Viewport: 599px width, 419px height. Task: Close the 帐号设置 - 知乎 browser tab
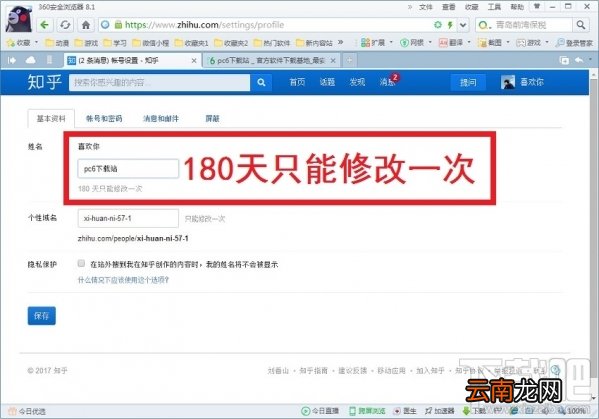194,60
